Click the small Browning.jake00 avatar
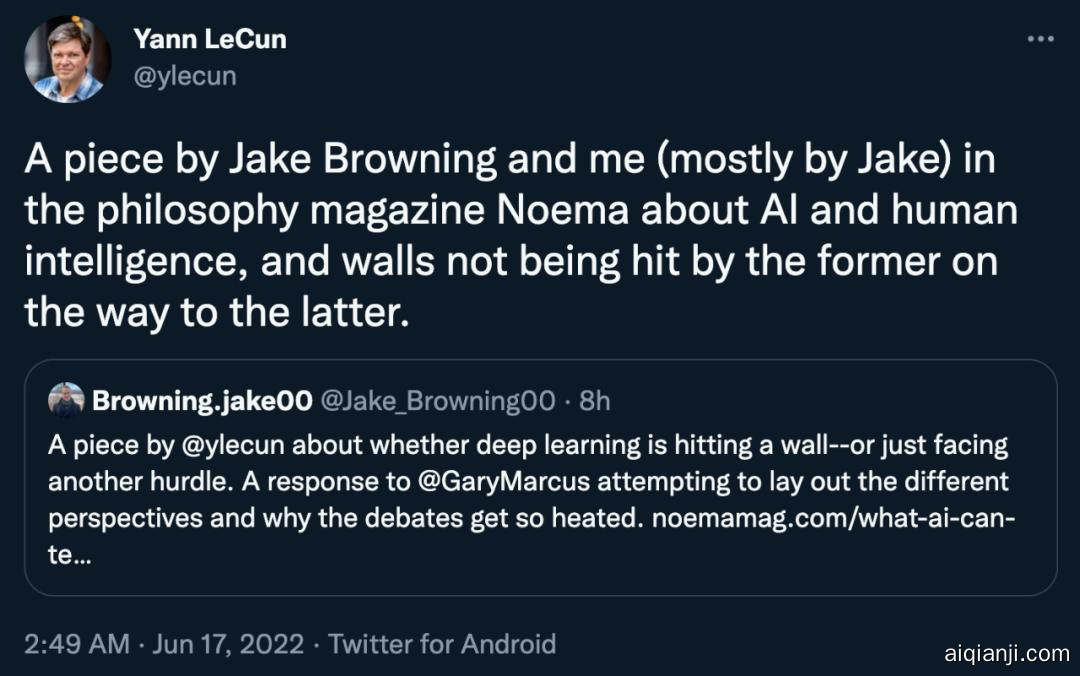Screen dimensions: 1080x676 pyautogui.click(x=66, y=400)
